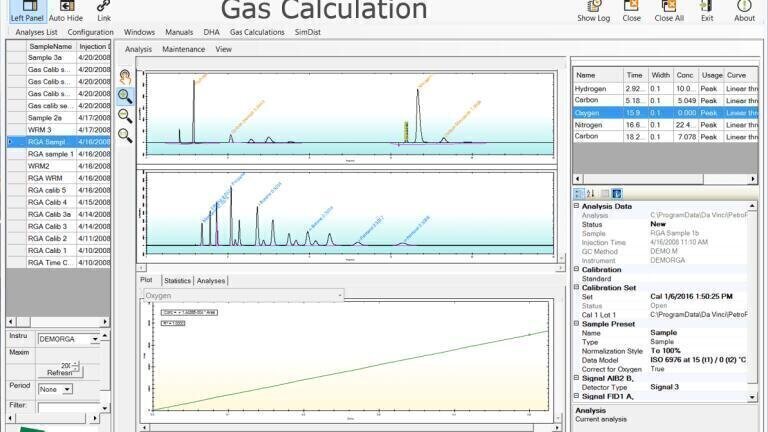Viewport: 768px width, 432px height.
Task: Switch to the Statistics tab
Action: tap(177, 281)
